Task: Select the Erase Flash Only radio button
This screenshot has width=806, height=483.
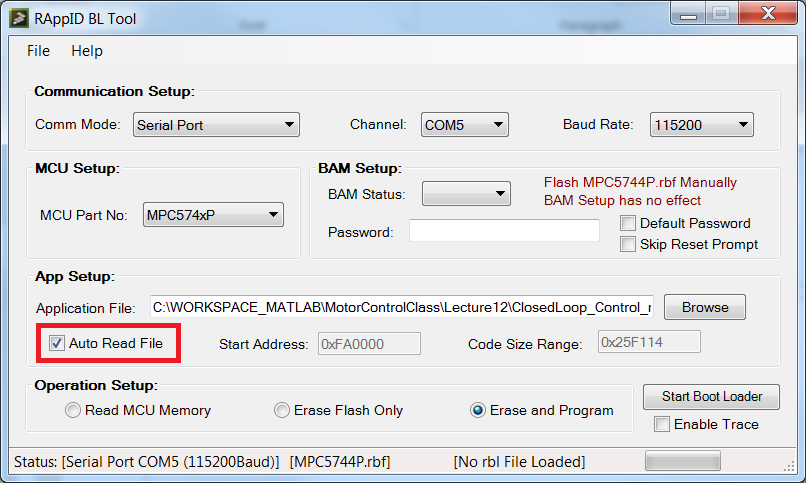Action: click(282, 410)
